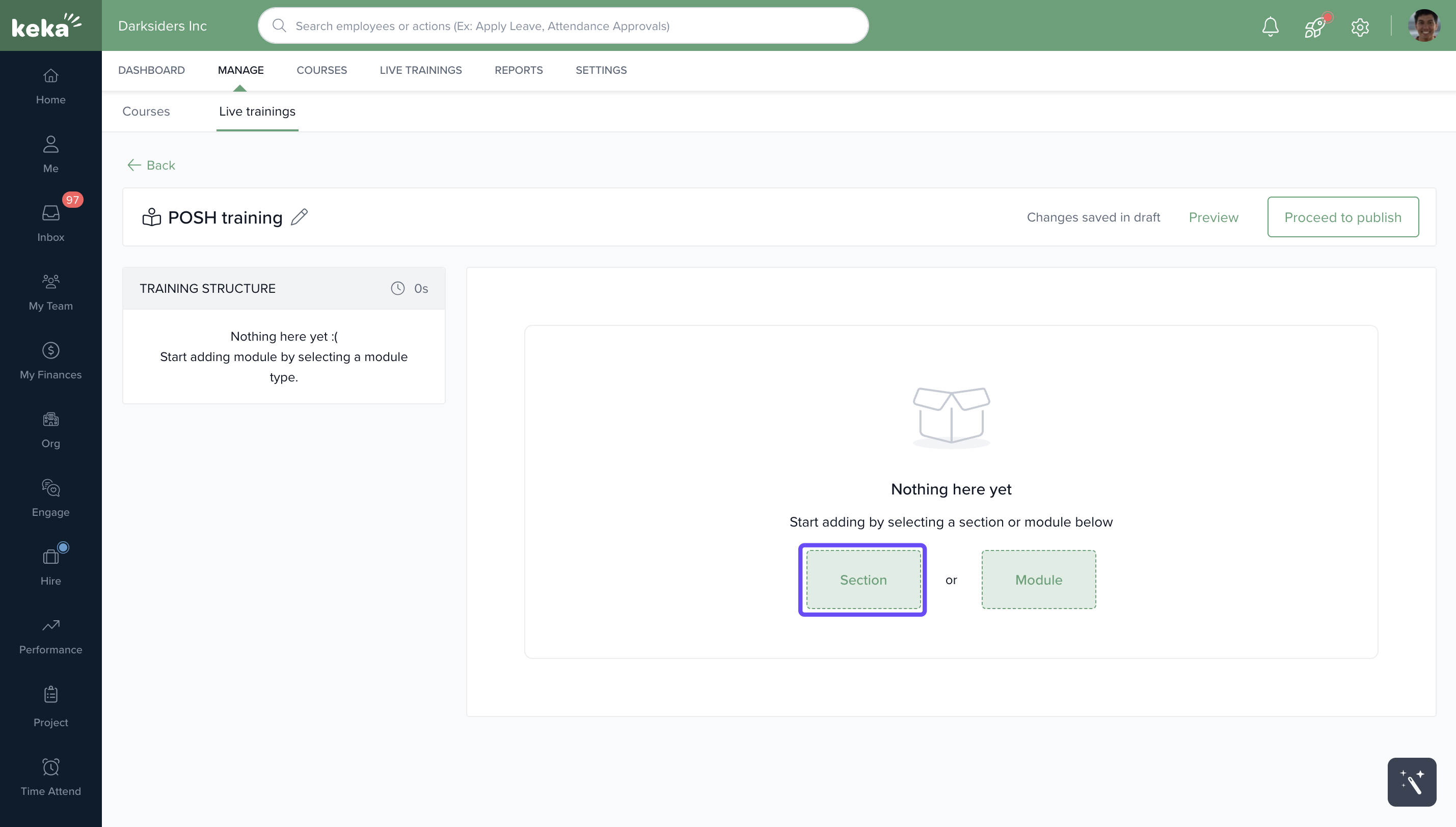Open the REPORTS menu tab

[x=518, y=70]
